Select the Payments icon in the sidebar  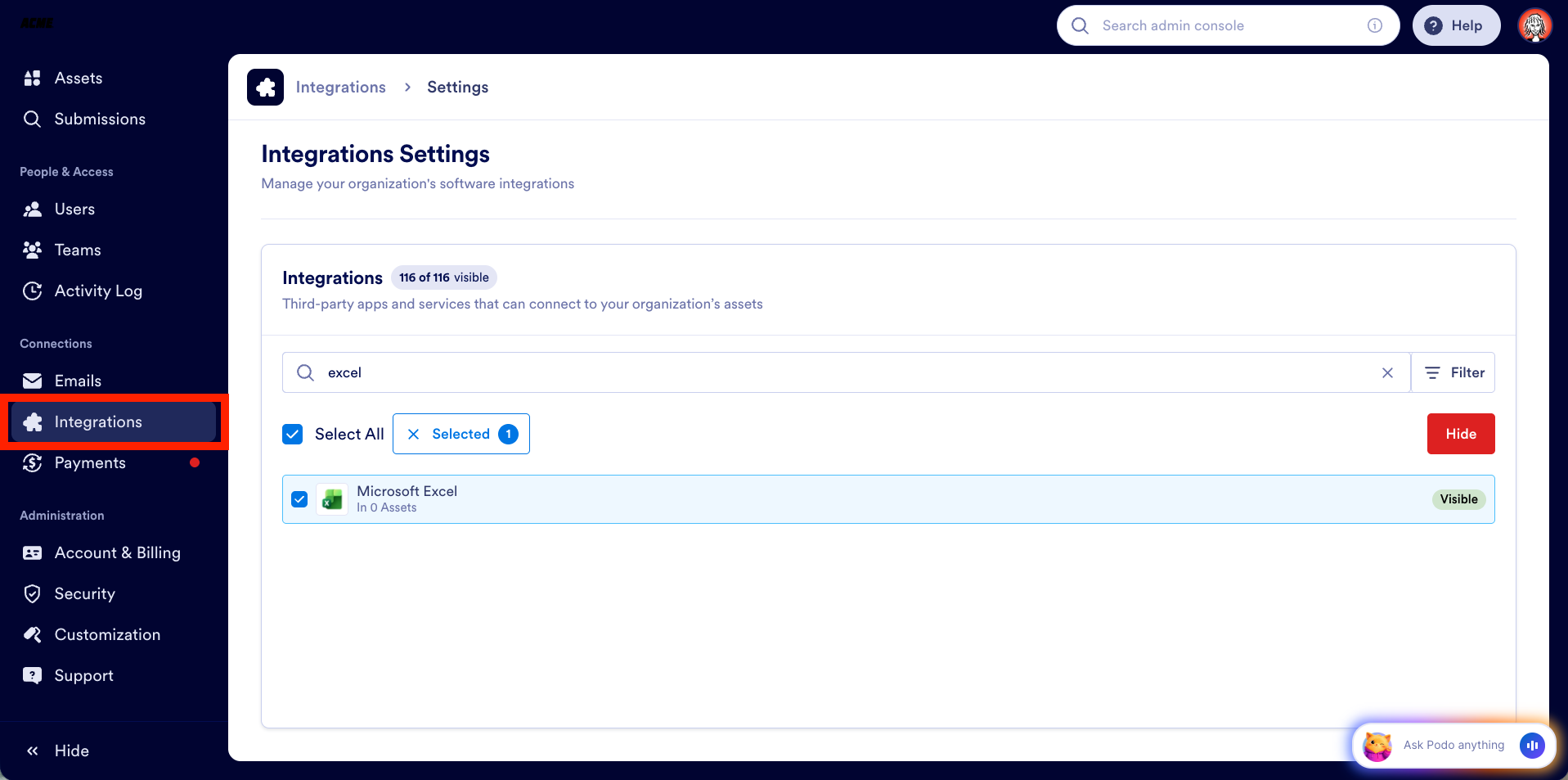(x=33, y=462)
